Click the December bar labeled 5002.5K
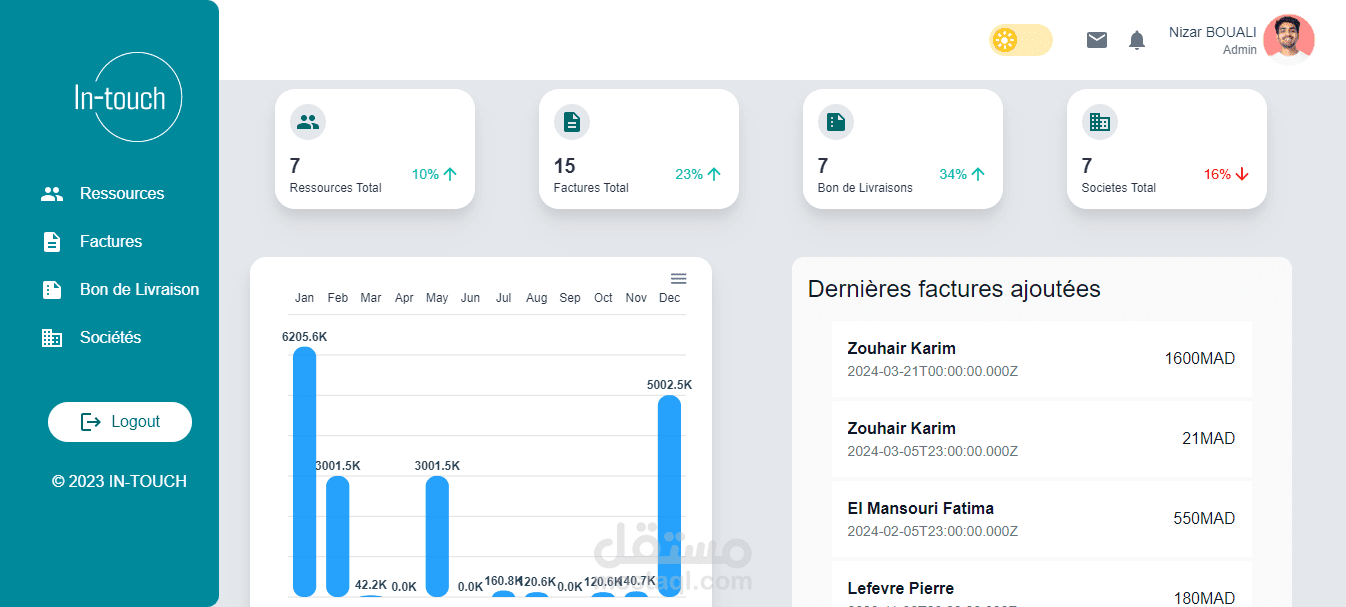Viewport: 1346px width, 607px height. point(670,496)
